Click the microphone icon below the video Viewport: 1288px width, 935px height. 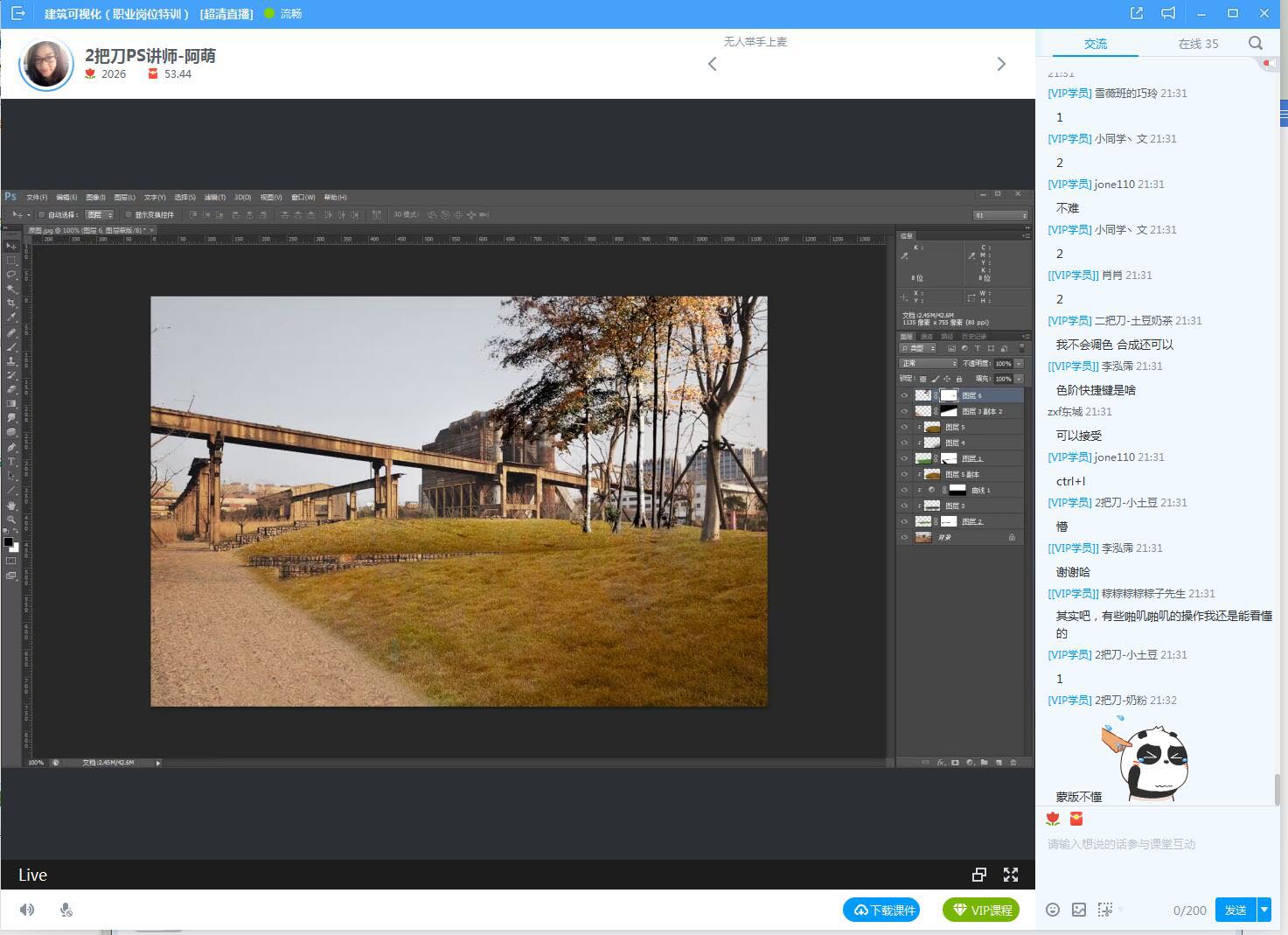[x=66, y=910]
